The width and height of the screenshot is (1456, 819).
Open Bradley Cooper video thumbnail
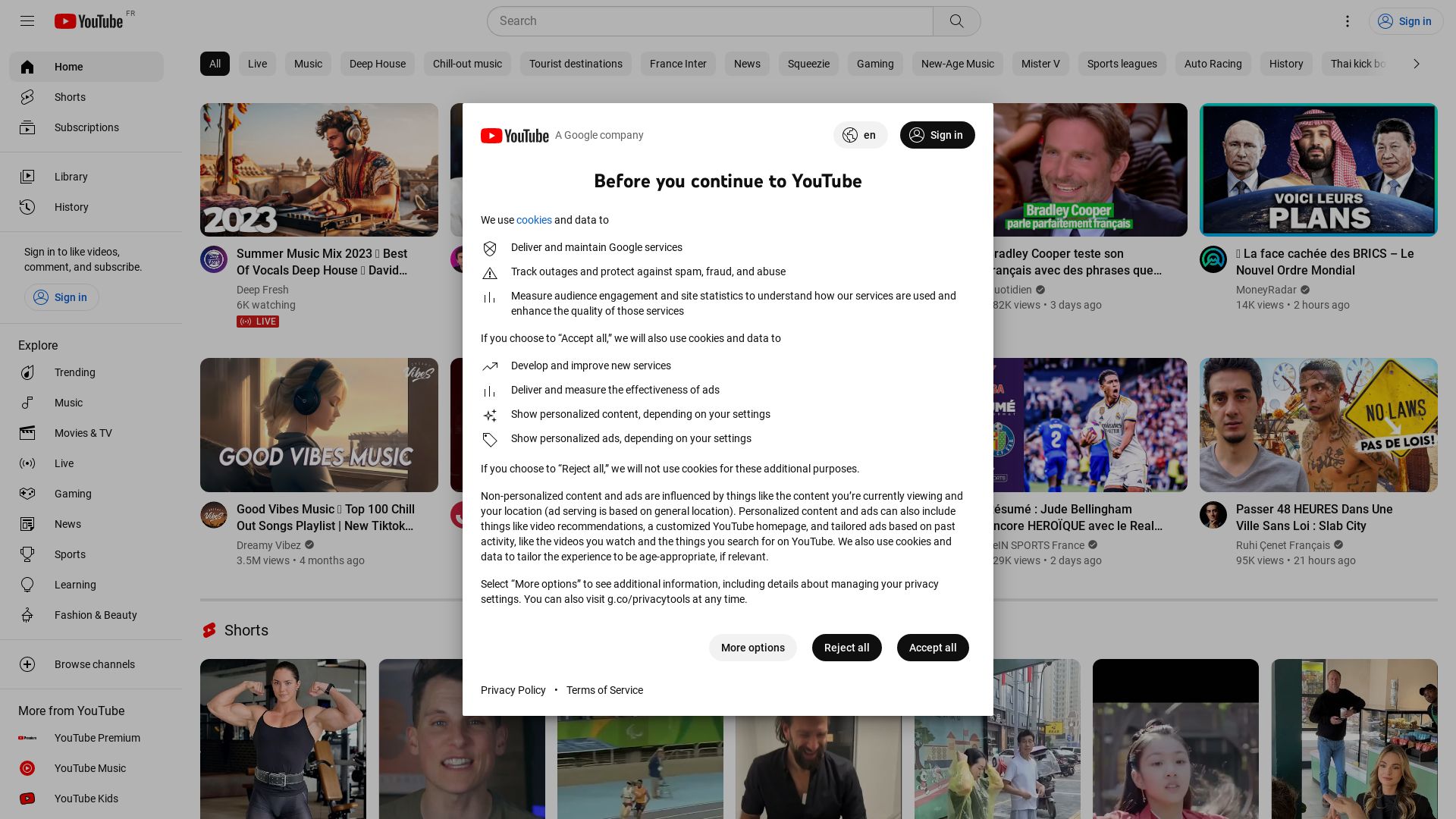coord(1090,170)
